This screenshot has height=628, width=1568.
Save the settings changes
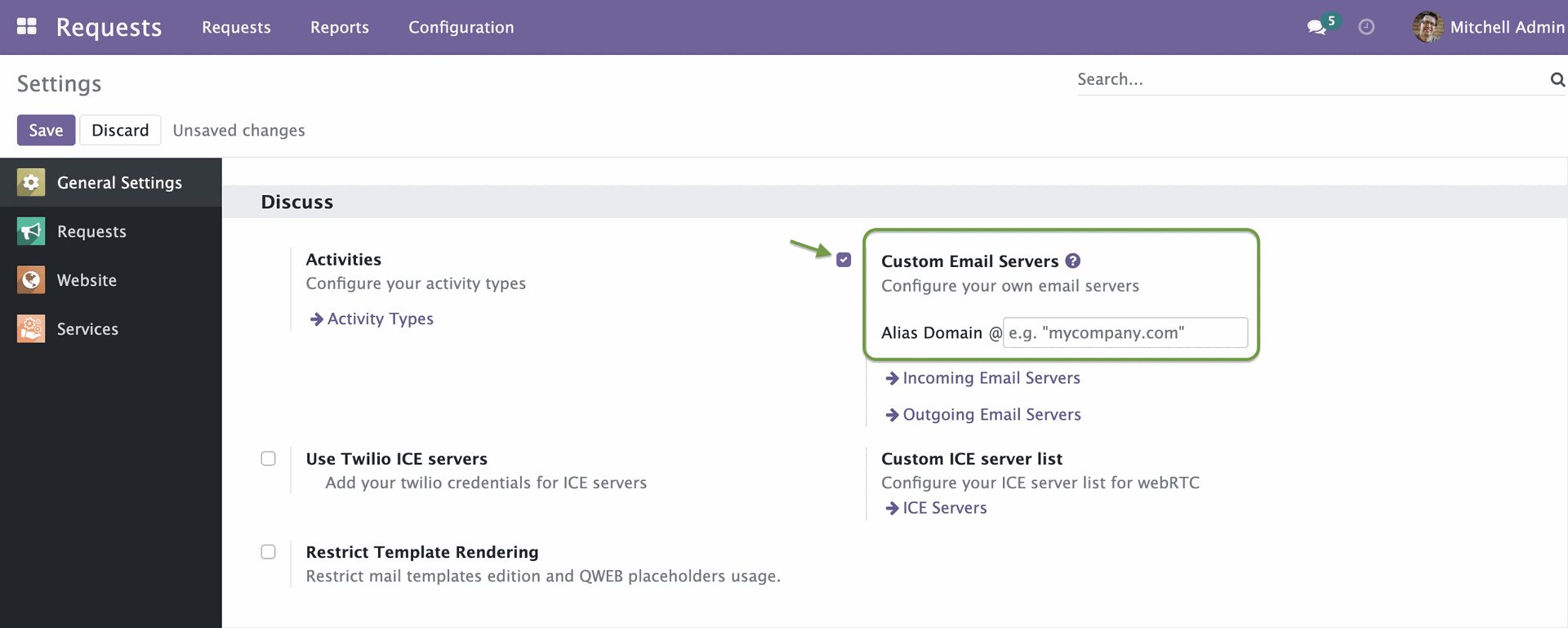[x=46, y=130]
